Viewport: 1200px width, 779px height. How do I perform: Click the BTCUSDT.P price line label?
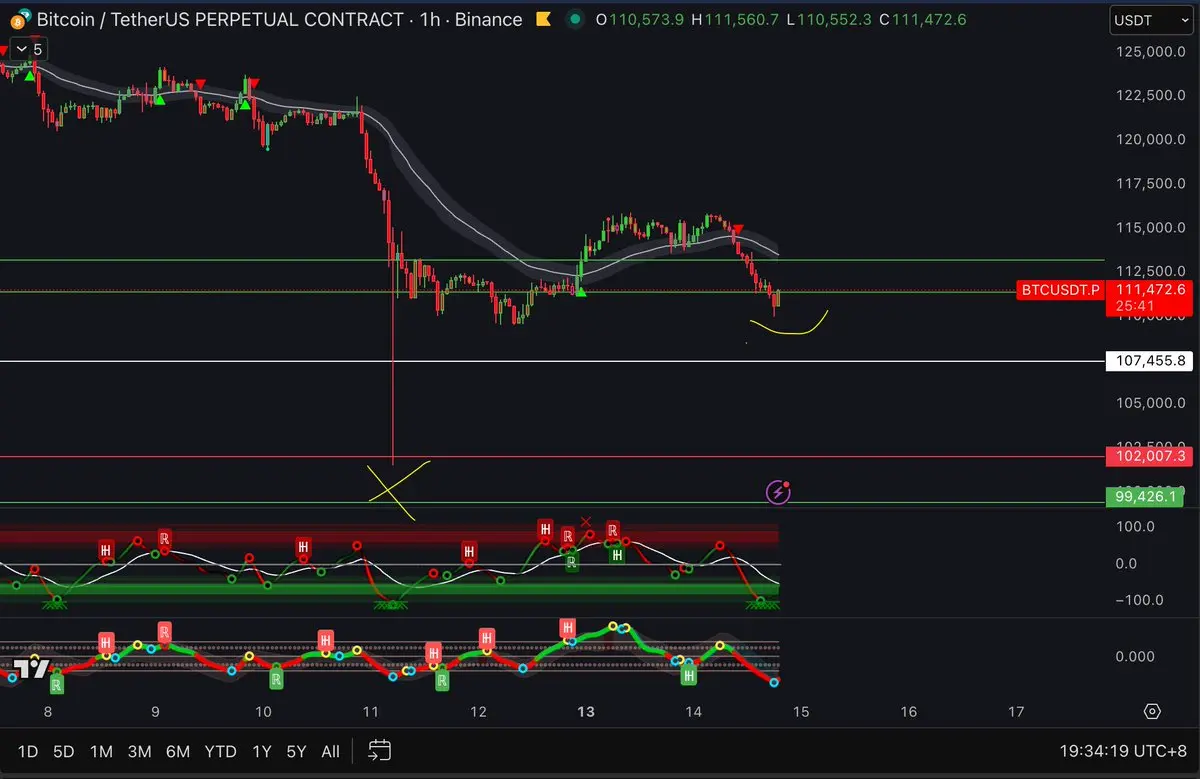point(1060,290)
